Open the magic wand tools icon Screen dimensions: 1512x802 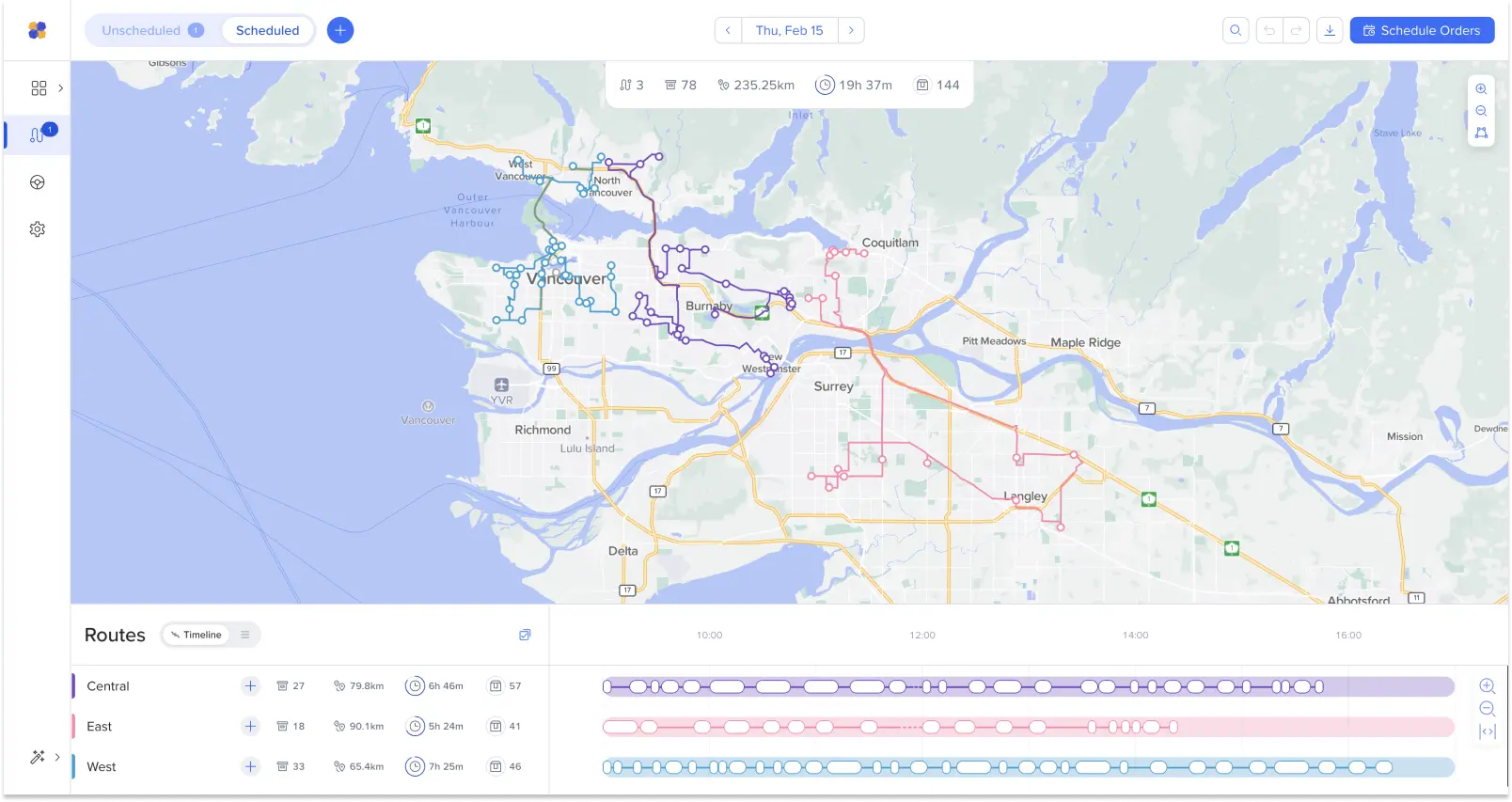[x=38, y=757]
